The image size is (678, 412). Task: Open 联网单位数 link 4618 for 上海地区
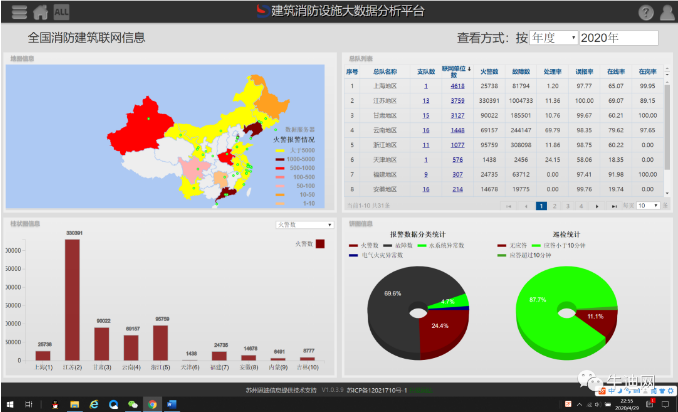[457, 86]
